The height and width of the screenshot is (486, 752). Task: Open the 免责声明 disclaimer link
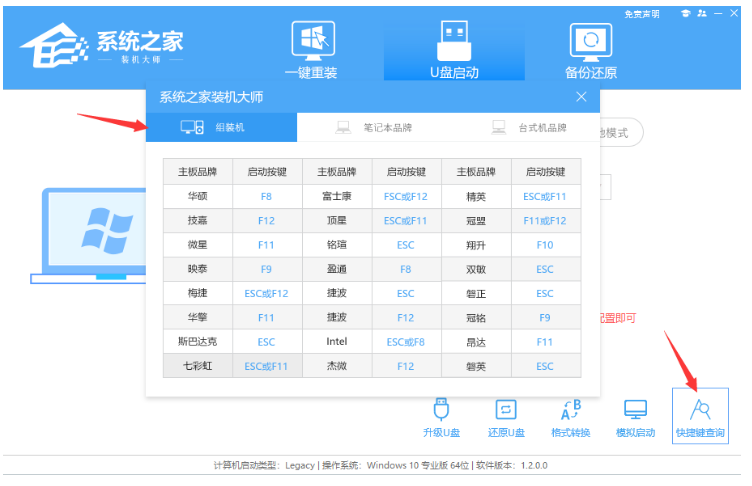pos(642,14)
